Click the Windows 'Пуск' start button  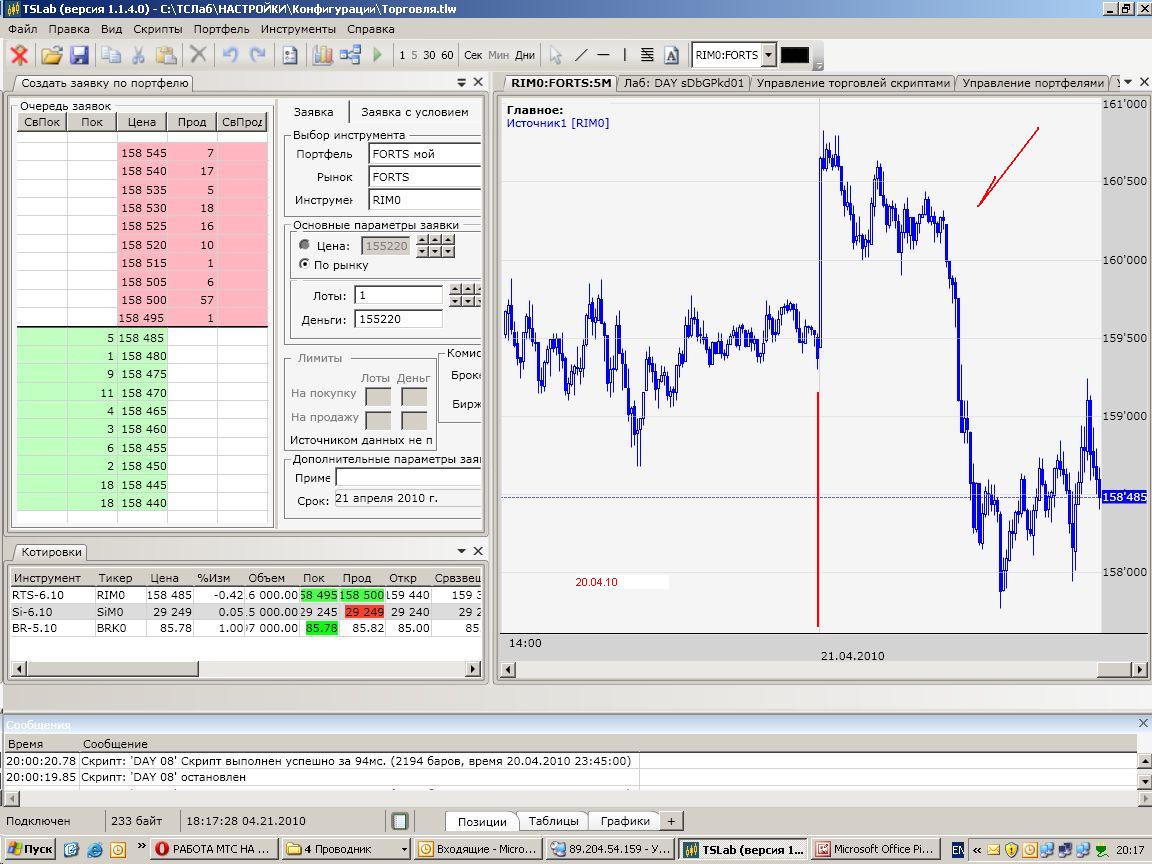[x=30, y=849]
